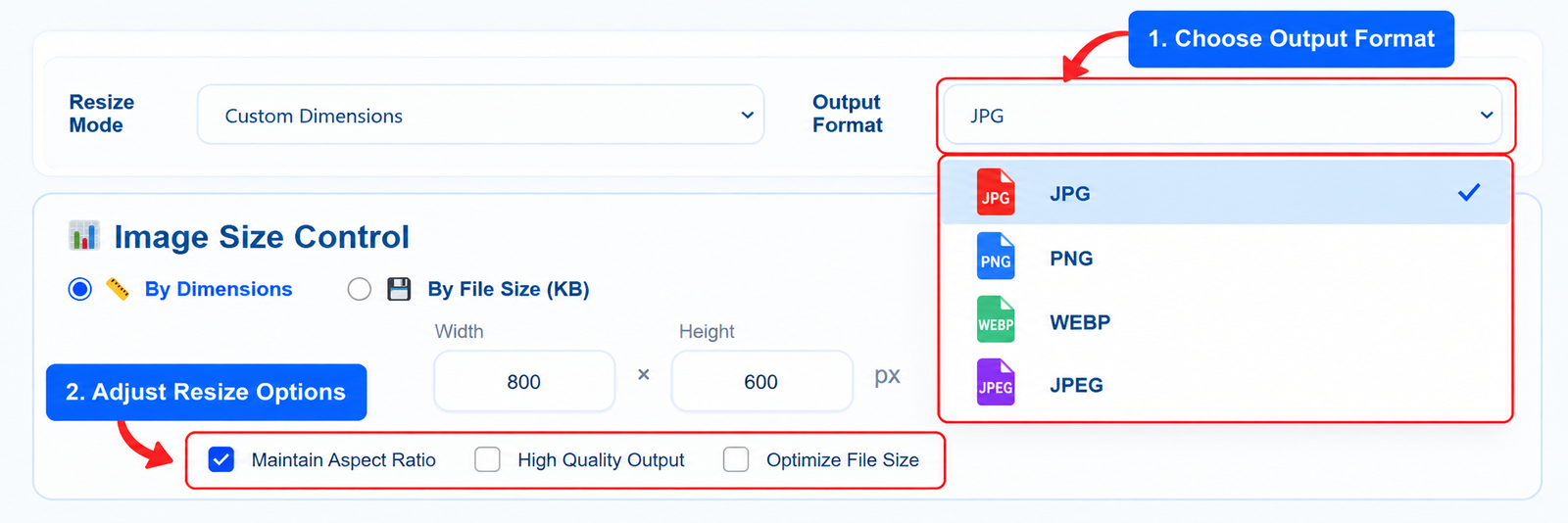Image resolution: width=1568 pixels, height=523 pixels.
Task: Click the green WEBP file icon
Action: (x=996, y=319)
